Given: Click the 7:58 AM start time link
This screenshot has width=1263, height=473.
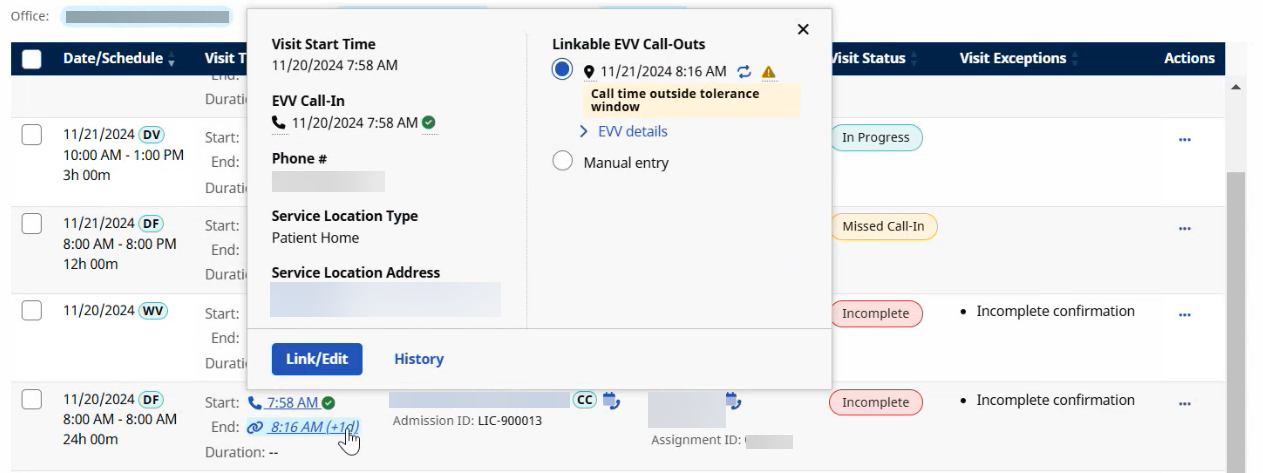Looking at the screenshot, I should [x=292, y=403].
